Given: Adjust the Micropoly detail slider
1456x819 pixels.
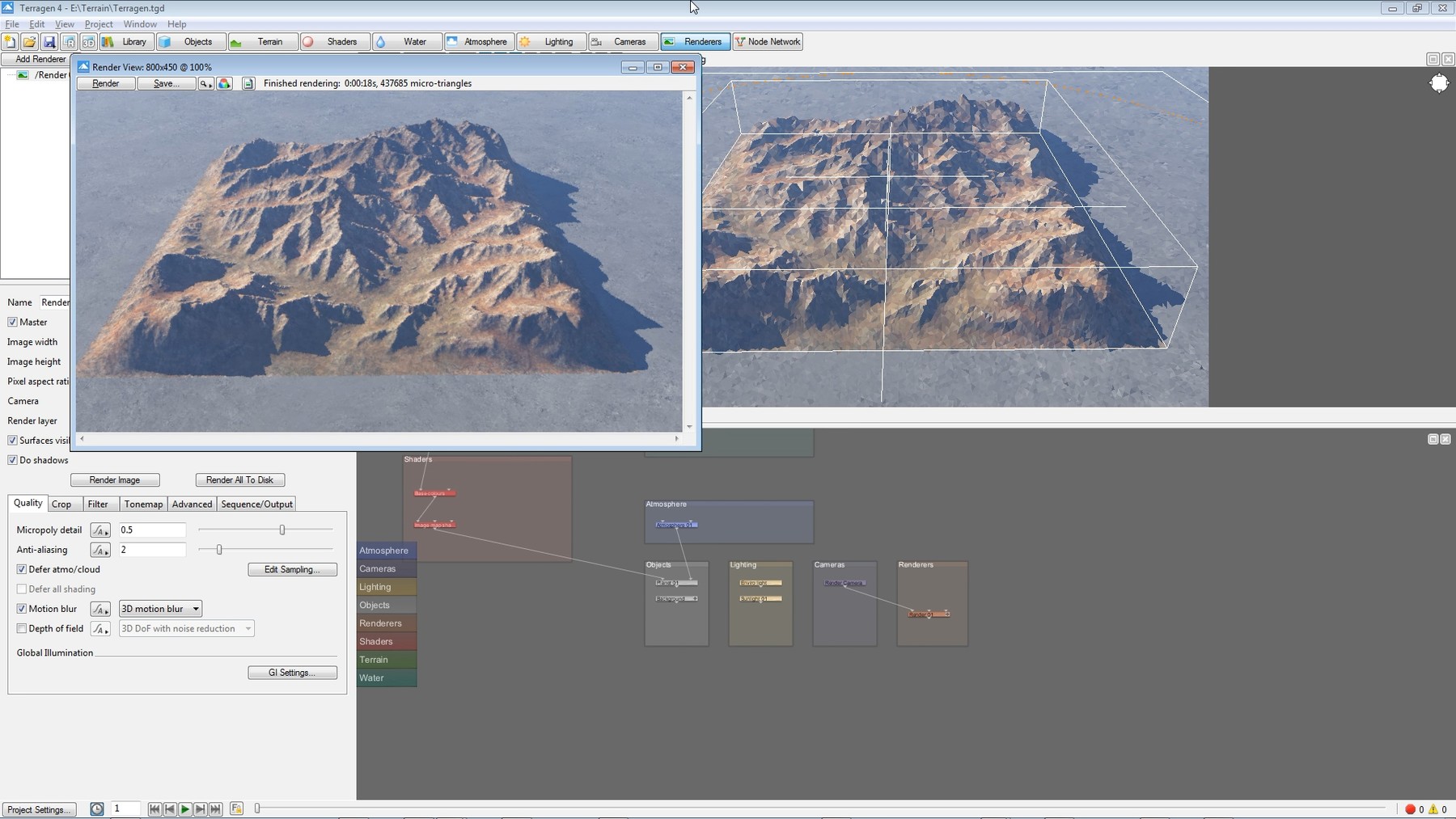Looking at the screenshot, I should tap(281, 530).
